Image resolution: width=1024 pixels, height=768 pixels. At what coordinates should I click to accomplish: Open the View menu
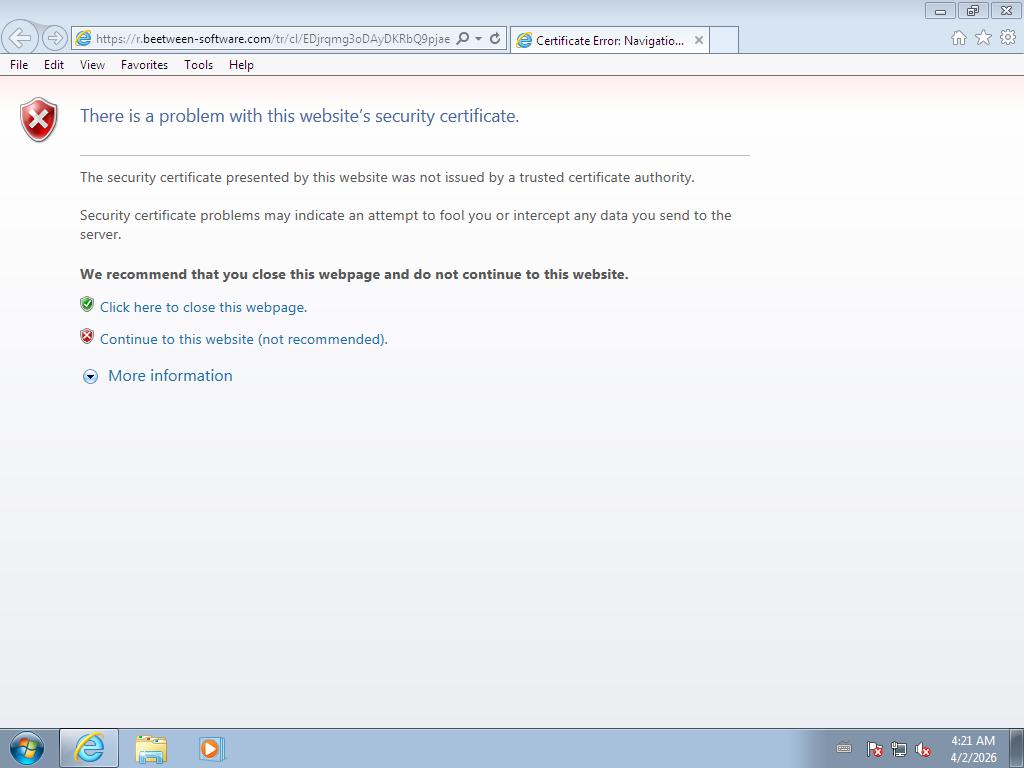[x=92, y=65]
